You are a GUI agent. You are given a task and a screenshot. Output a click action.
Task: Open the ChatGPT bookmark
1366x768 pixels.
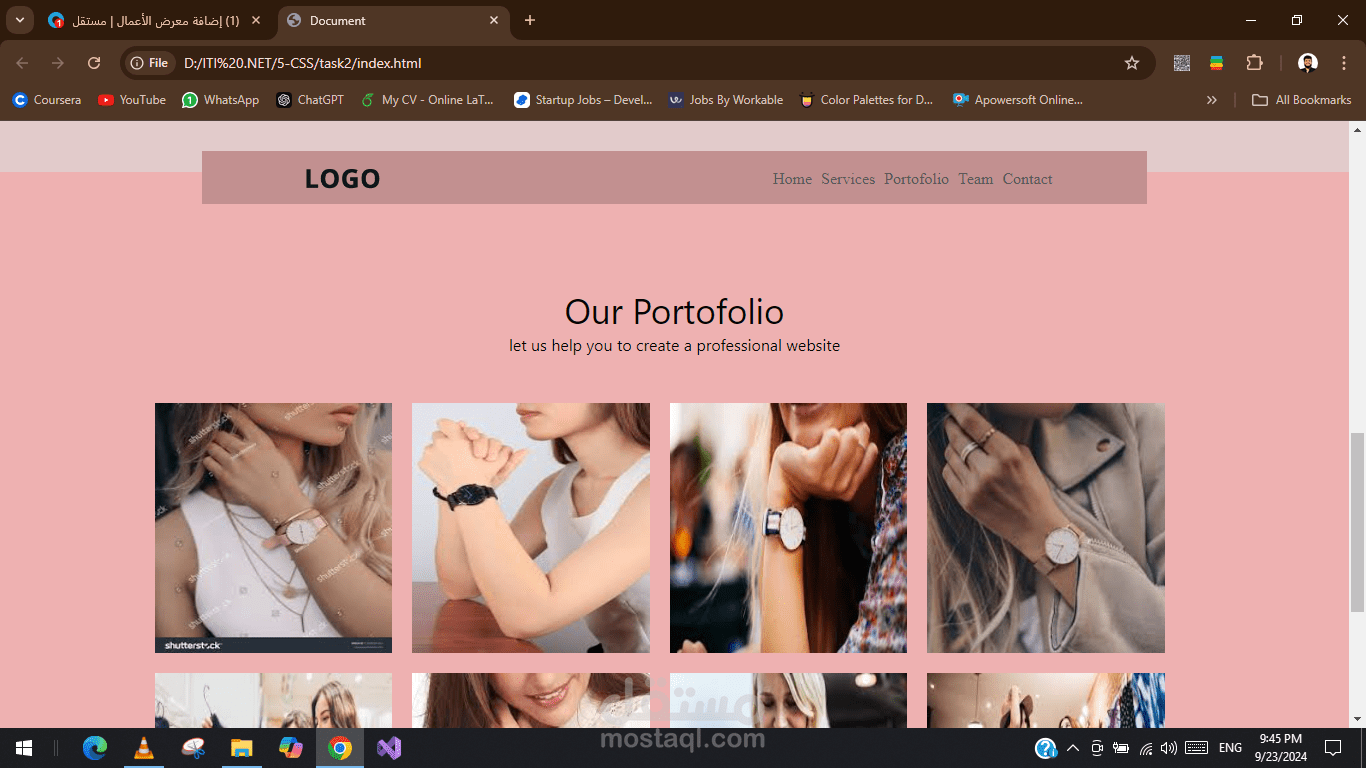[x=309, y=99]
